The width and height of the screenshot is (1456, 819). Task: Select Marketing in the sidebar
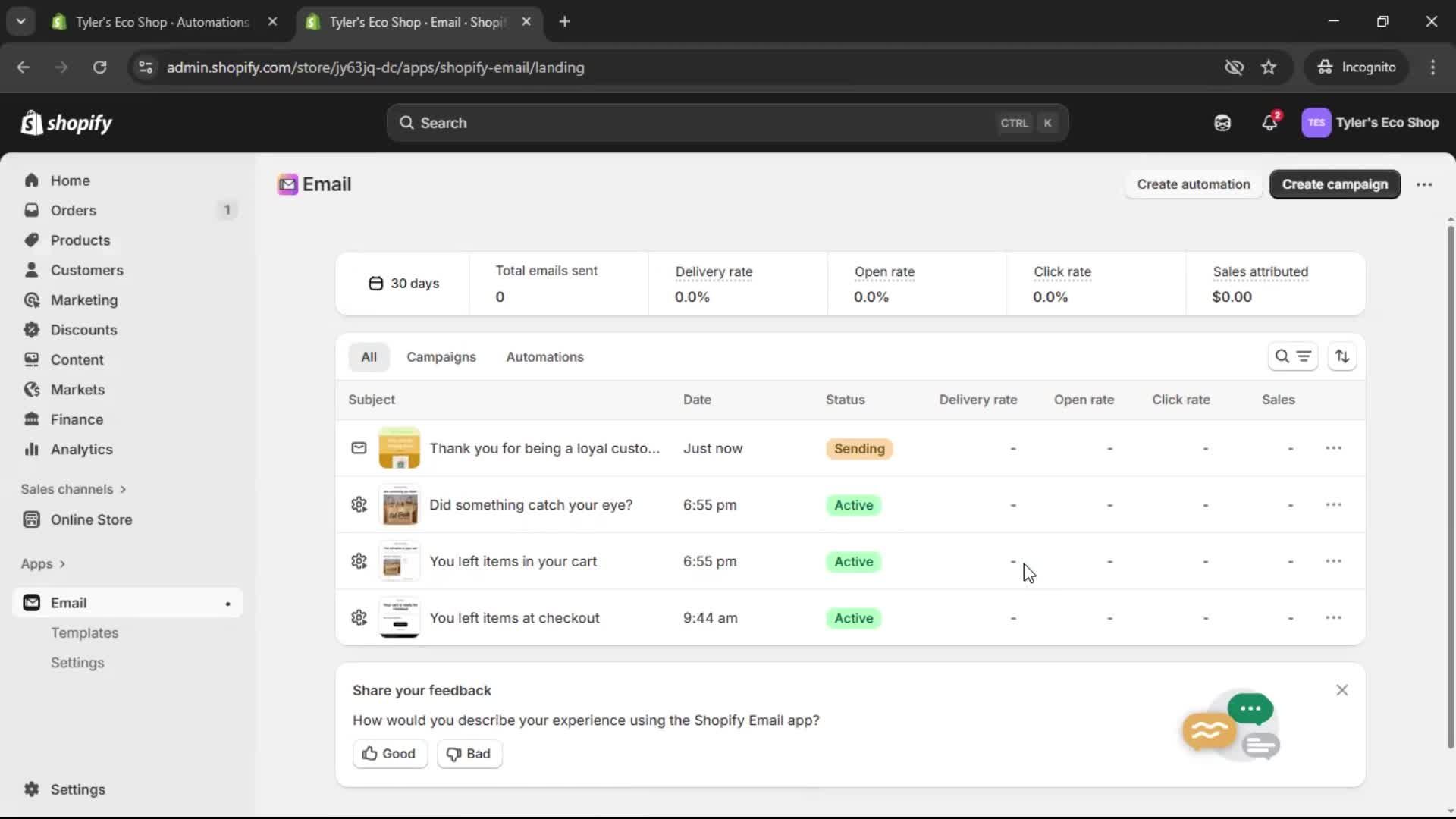(83, 300)
